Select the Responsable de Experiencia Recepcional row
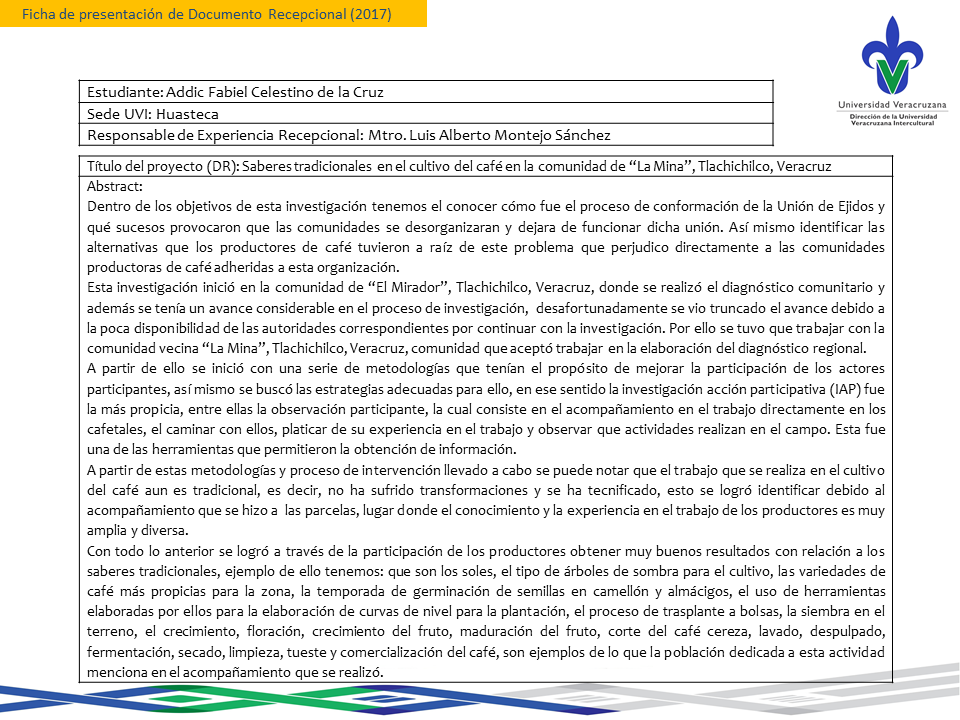The height and width of the screenshot is (720, 960). coord(350,135)
